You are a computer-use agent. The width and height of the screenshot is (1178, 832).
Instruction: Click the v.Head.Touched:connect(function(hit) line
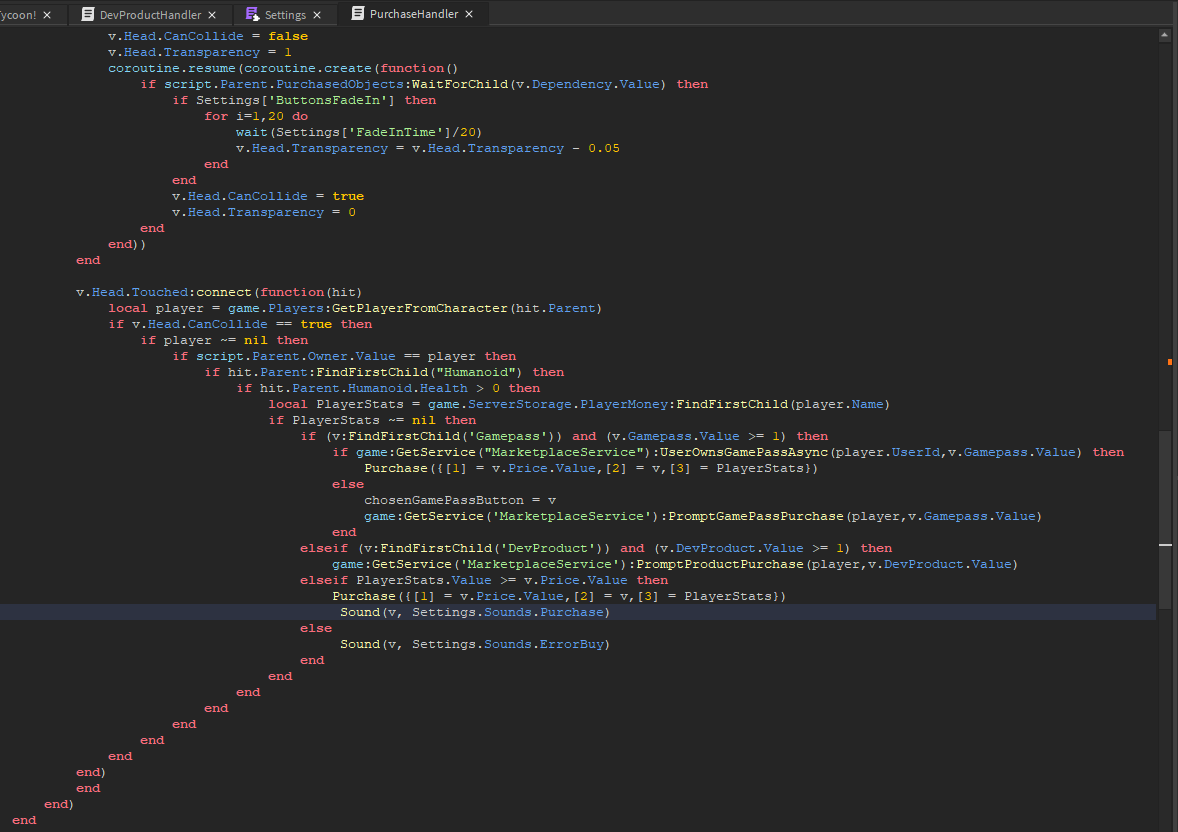pos(219,292)
